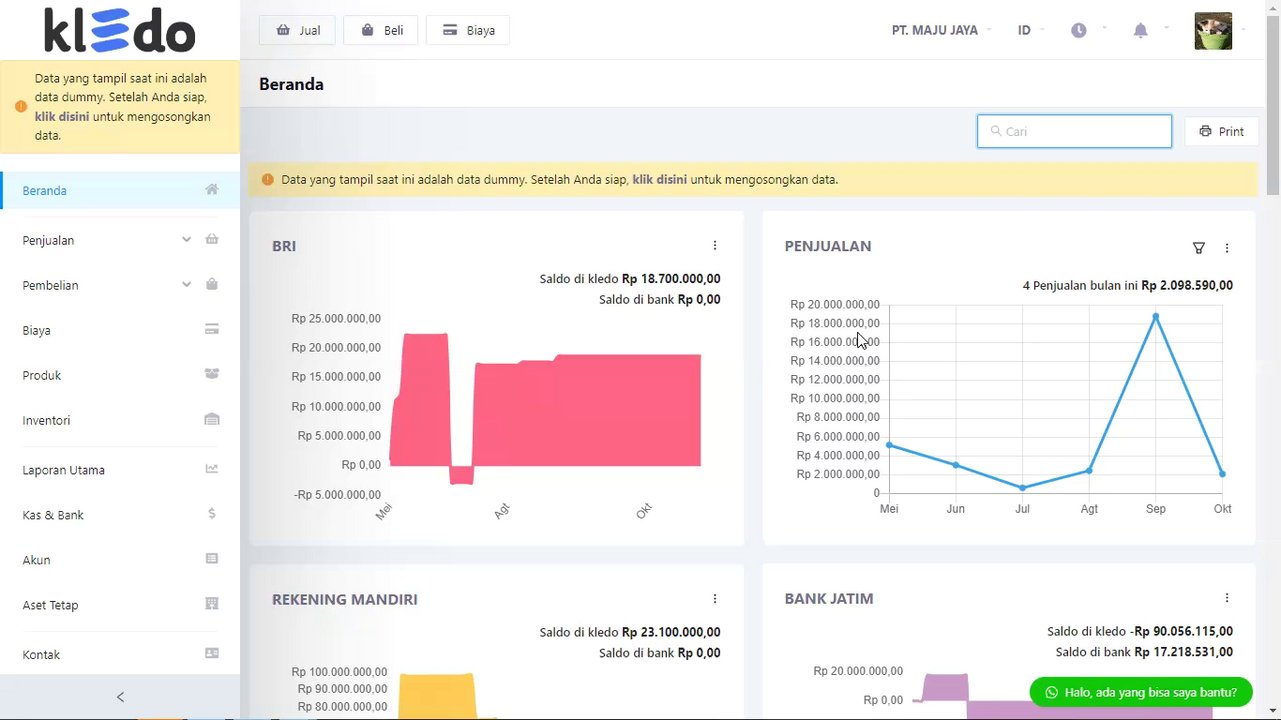Click the warning icon in yellow dashboard banner
This screenshot has height=720, width=1281.
(x=267, y=180)
